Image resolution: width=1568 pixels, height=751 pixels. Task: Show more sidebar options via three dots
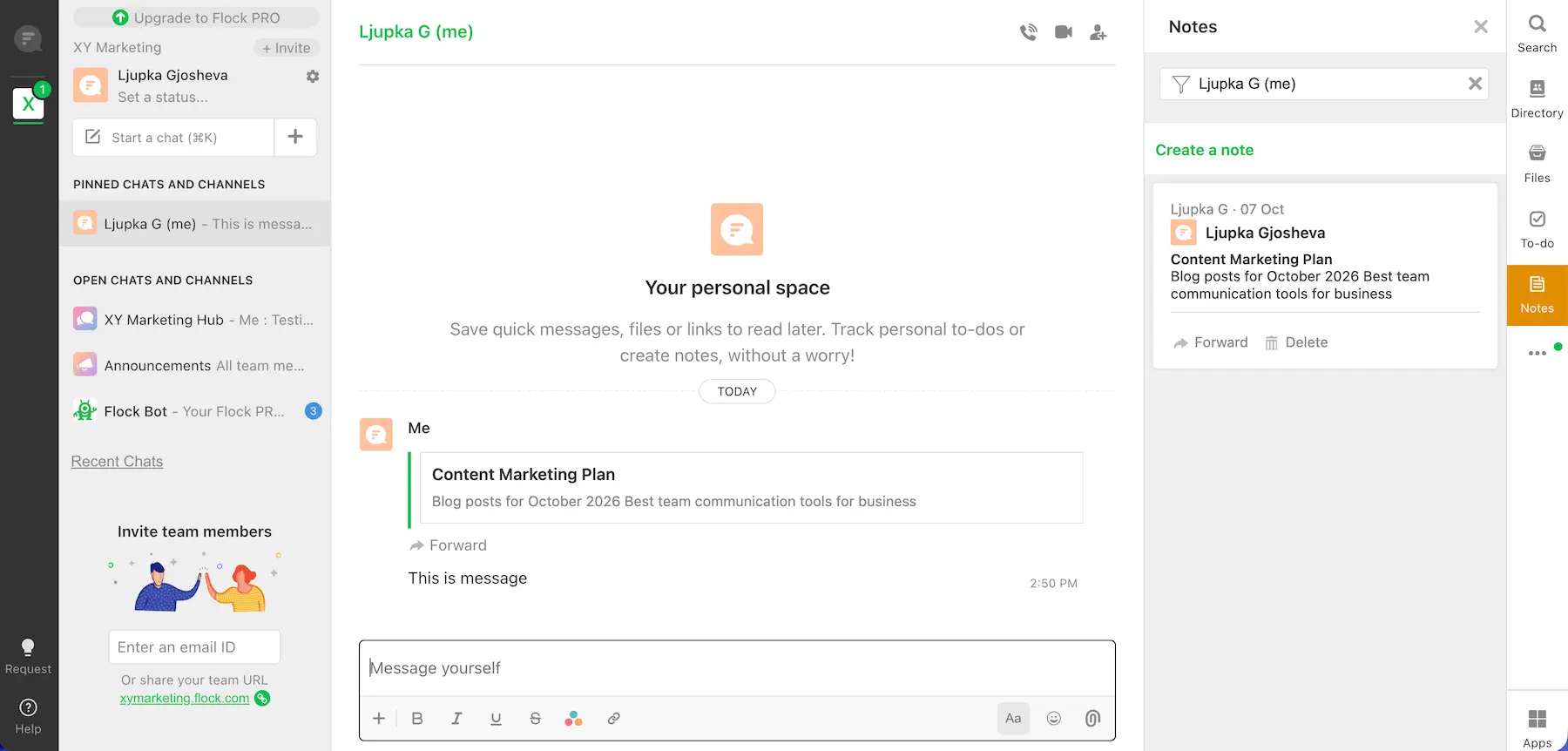point(1538,353)
